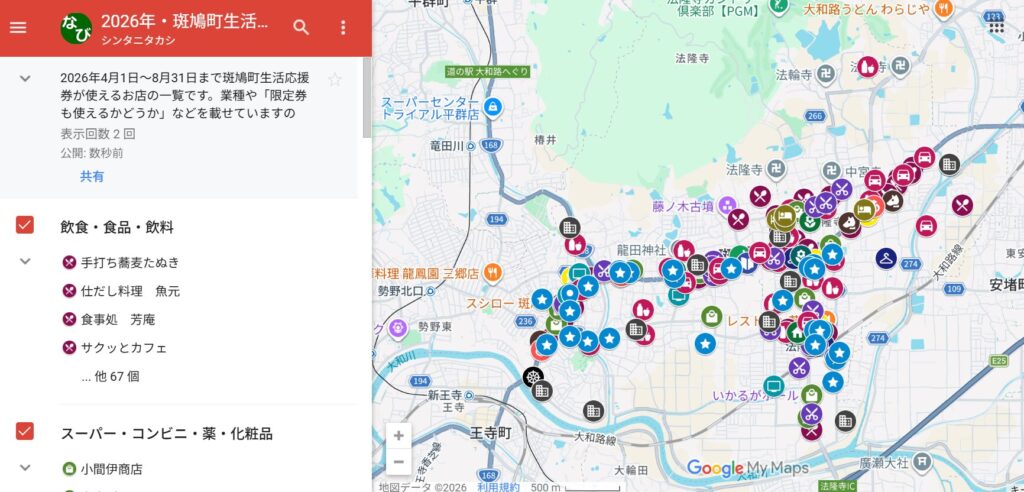Open the three-dot more options menu
1024x492 pixels.
(344, 27)
